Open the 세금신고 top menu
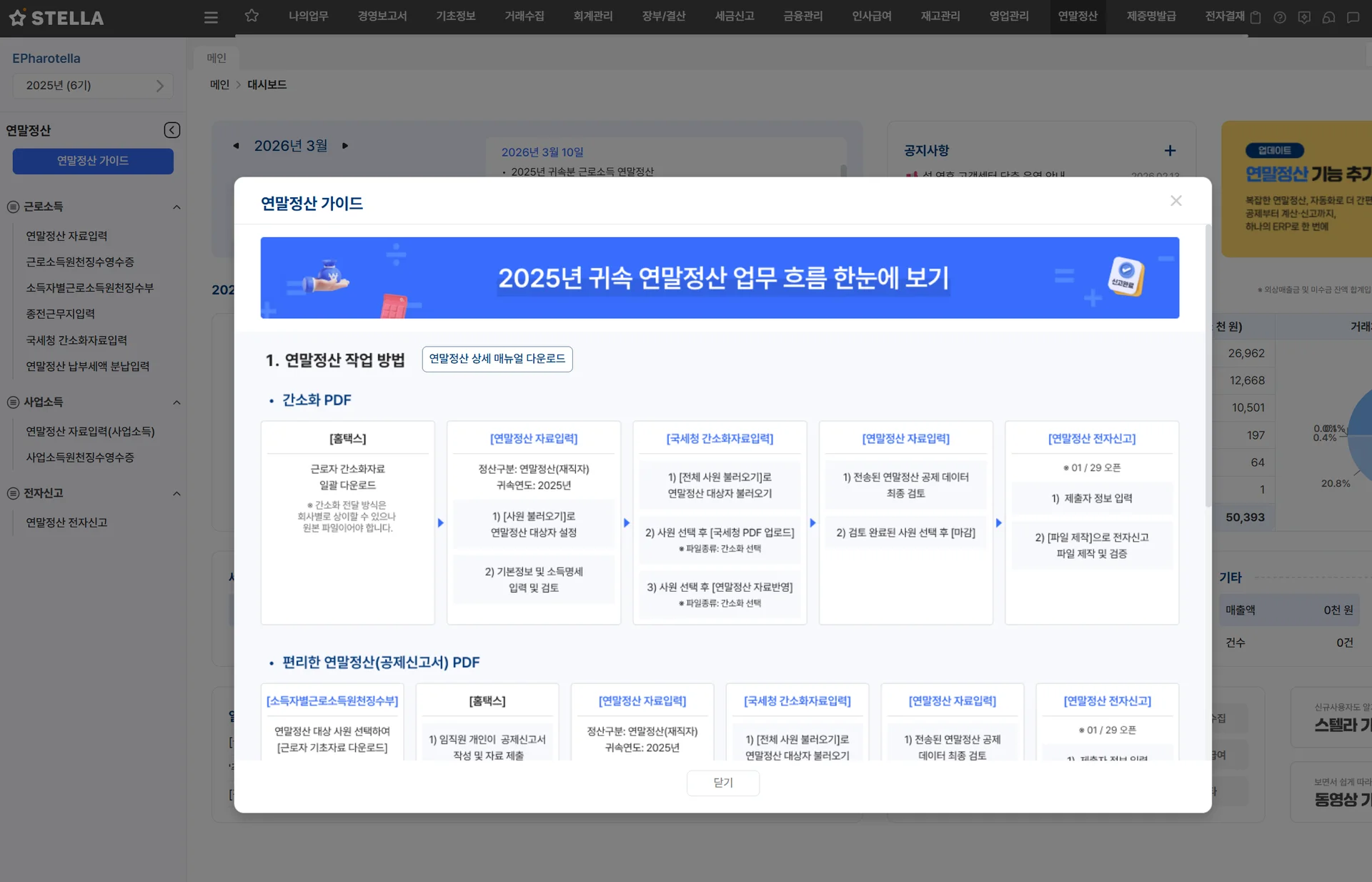Screen dimensions: 1372x882 [734, 16]
